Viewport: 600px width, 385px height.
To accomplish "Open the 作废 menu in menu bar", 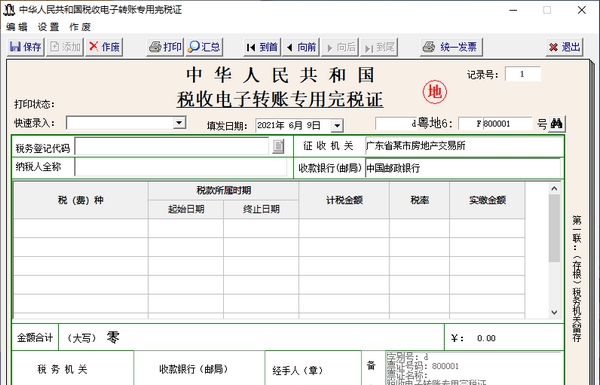I will tap(80, 27).
